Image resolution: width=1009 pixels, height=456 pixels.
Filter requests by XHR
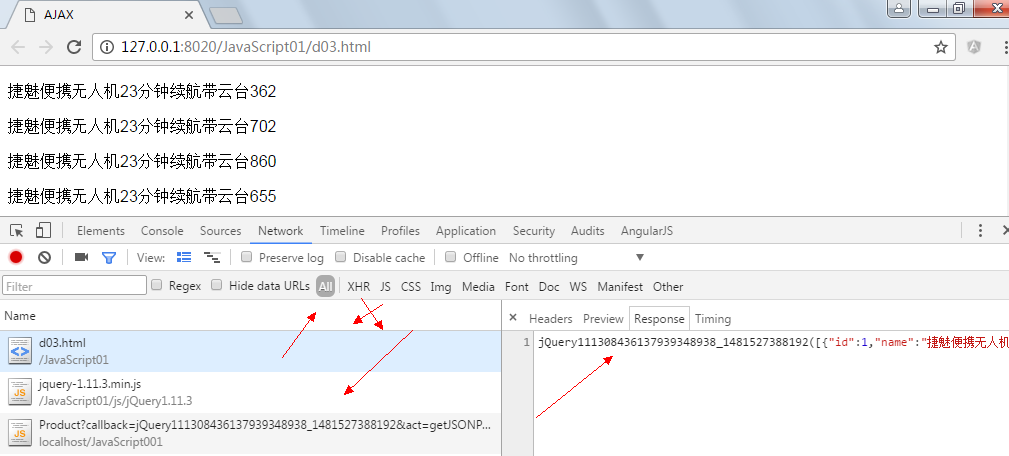pos(358,286)
